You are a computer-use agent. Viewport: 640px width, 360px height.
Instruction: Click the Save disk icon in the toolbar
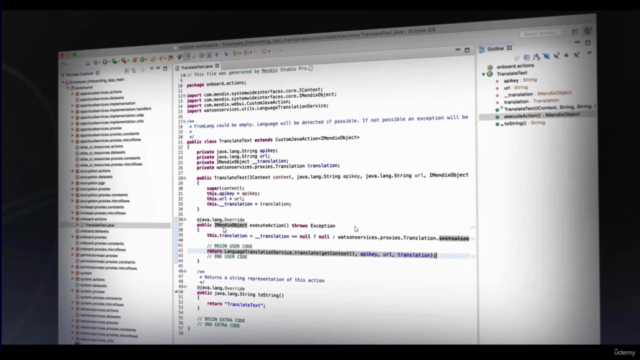(87, 63)
